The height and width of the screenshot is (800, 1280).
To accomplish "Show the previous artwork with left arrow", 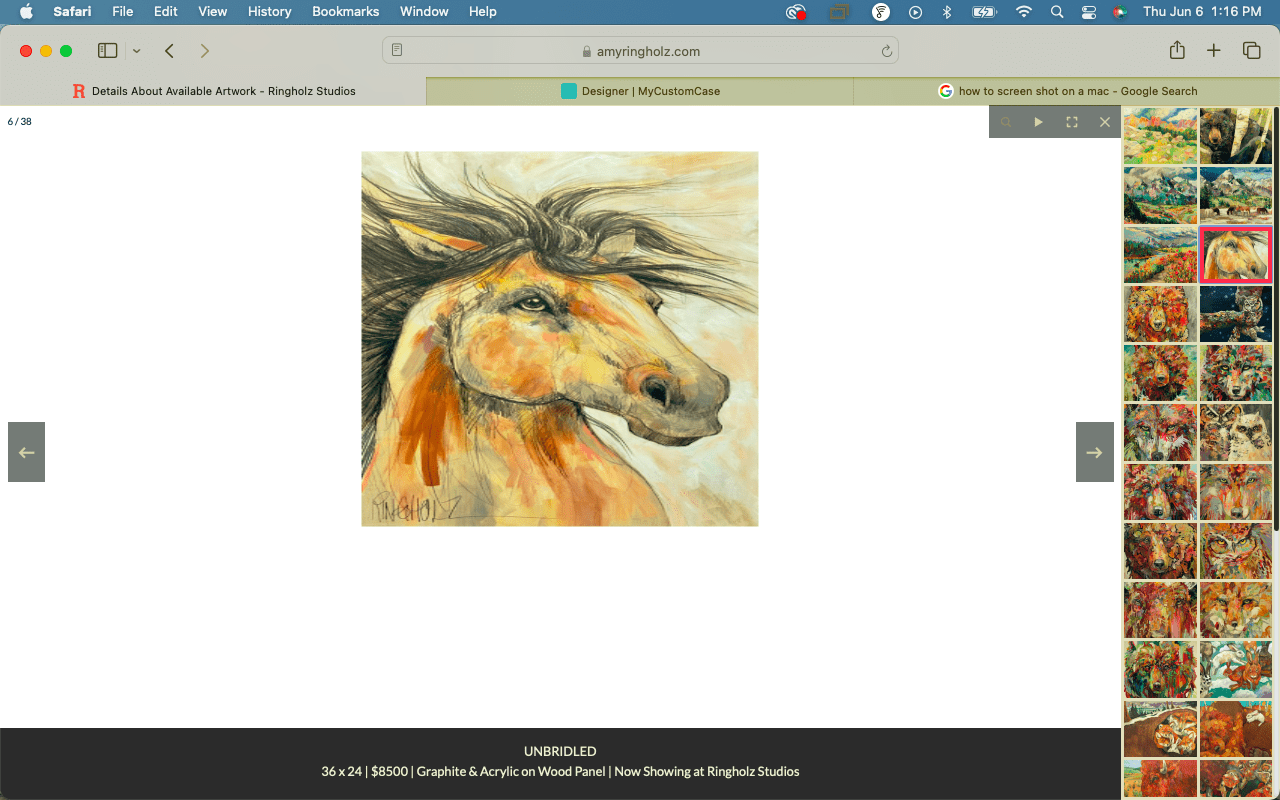I will point(26,452).
